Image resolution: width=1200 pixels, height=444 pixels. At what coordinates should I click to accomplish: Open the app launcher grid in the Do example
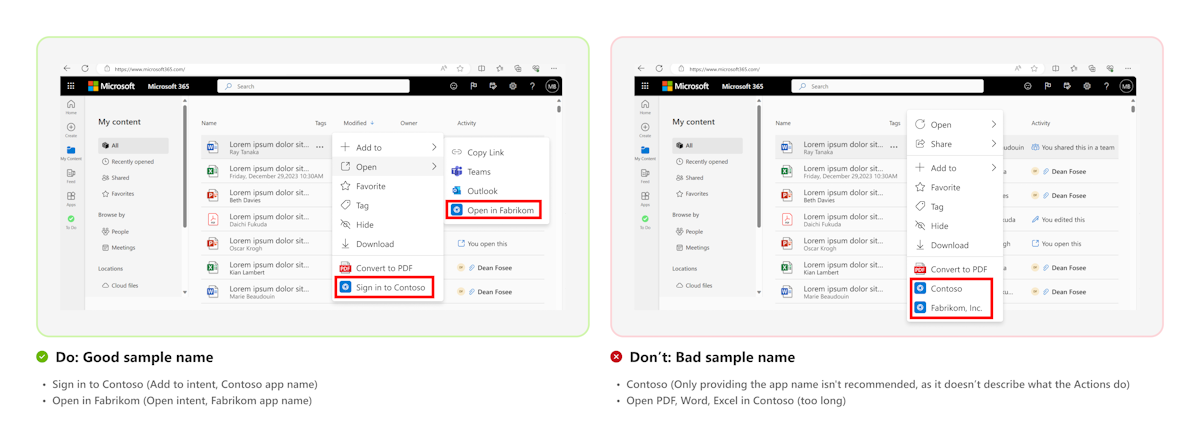pyautogui.click(x=71, y=86)
